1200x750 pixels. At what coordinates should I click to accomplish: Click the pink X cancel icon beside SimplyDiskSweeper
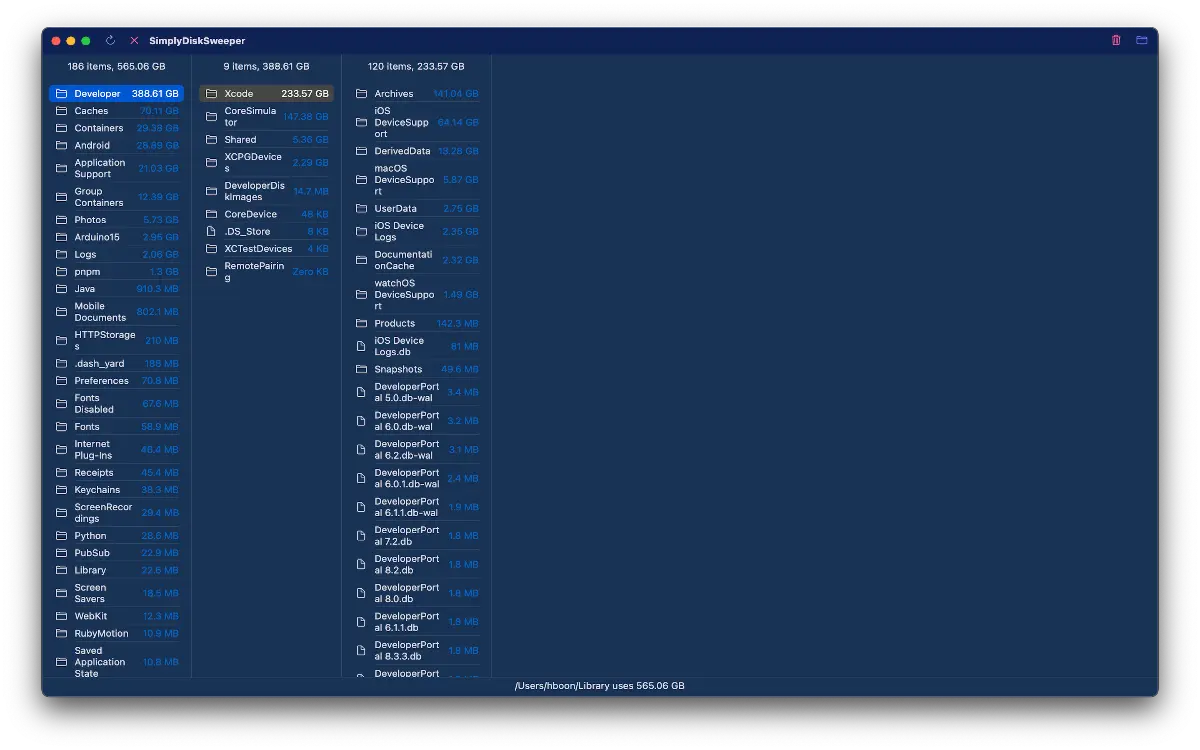tap(134, 41)
